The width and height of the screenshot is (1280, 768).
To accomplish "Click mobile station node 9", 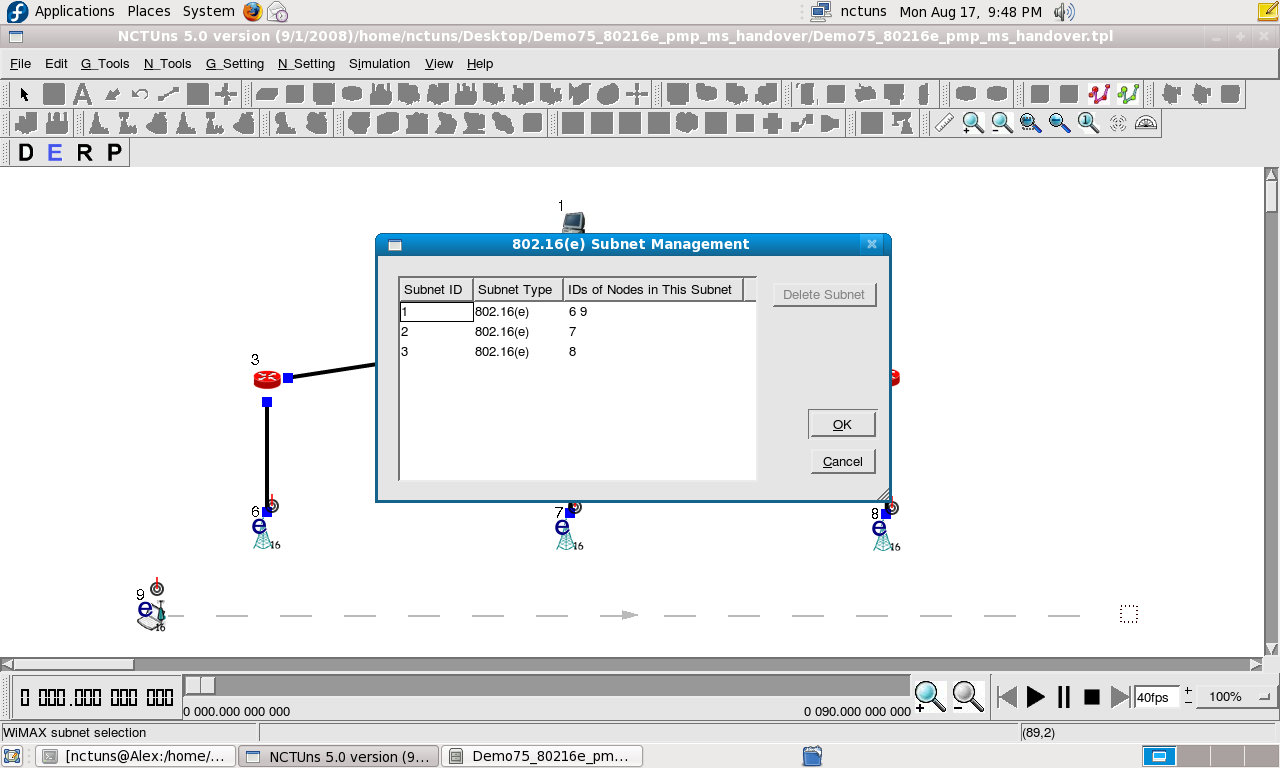I will (x=150, y=614).
